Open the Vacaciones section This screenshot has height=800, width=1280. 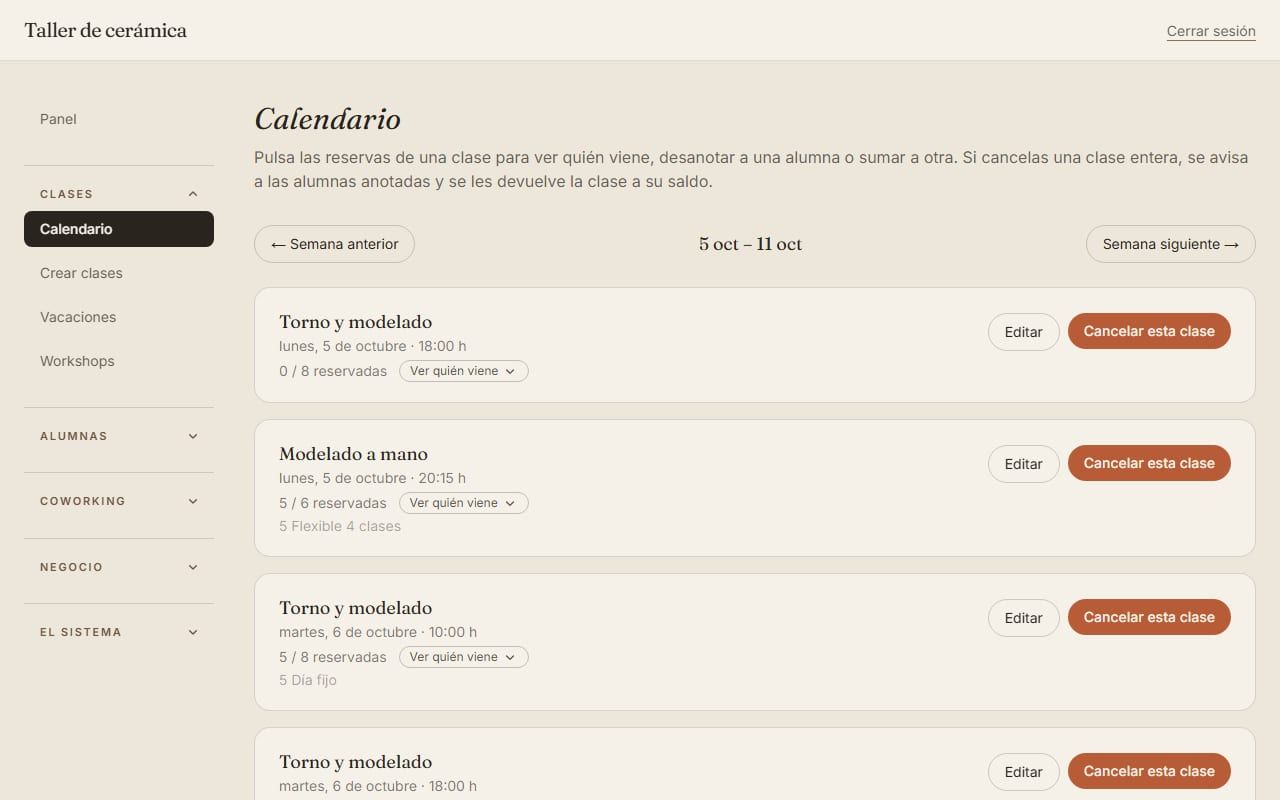click(x=119, y=317)
